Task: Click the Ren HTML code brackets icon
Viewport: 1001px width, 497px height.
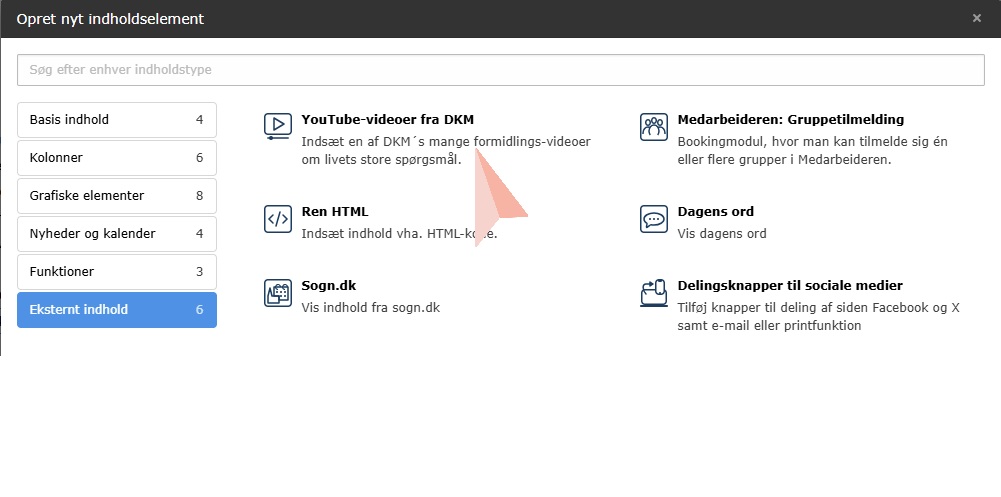Action: click(277, 219)
